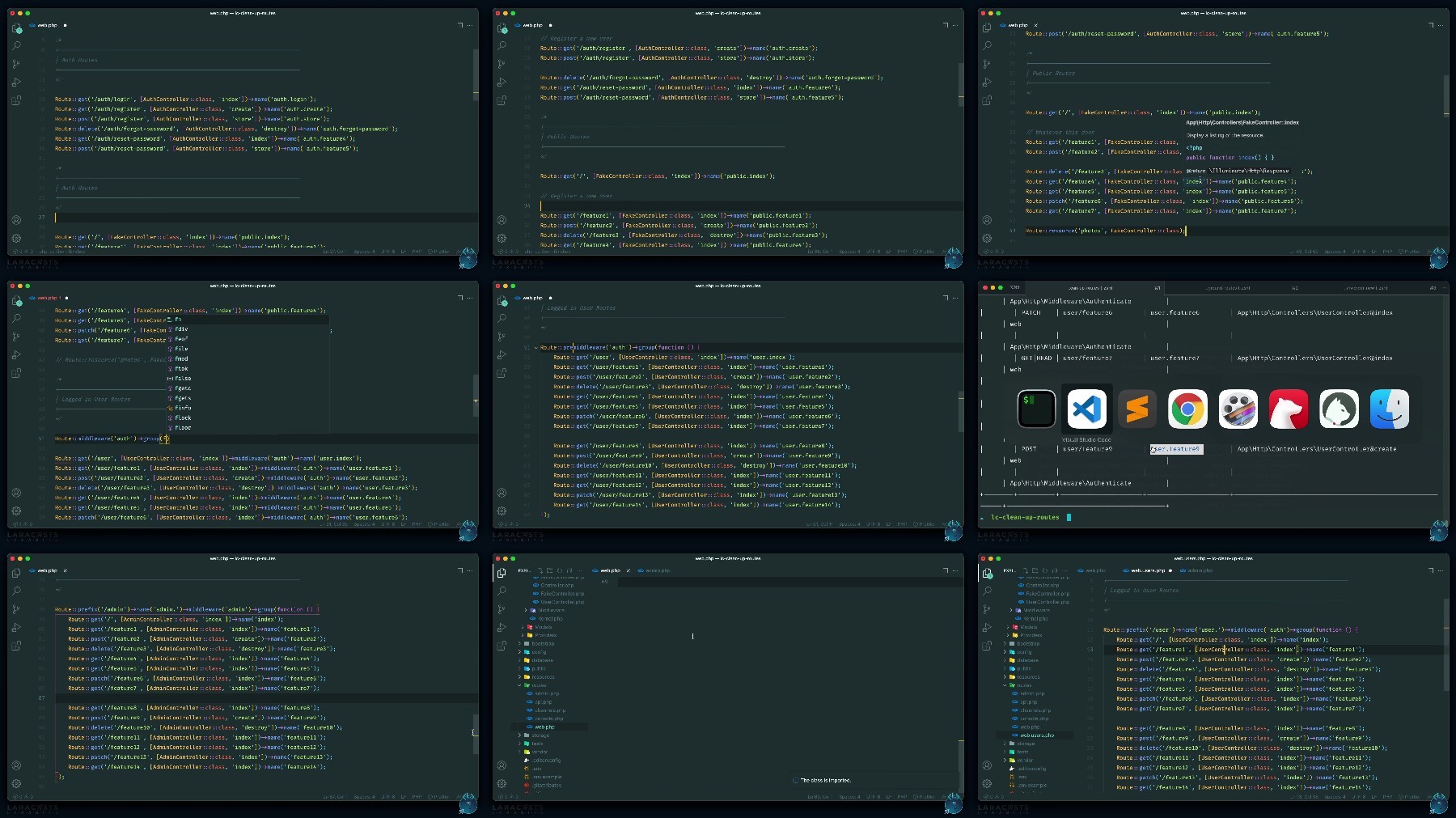Select web.php tab in the empty editor window
Screen dimensions: 1456x818
(610, 570)
